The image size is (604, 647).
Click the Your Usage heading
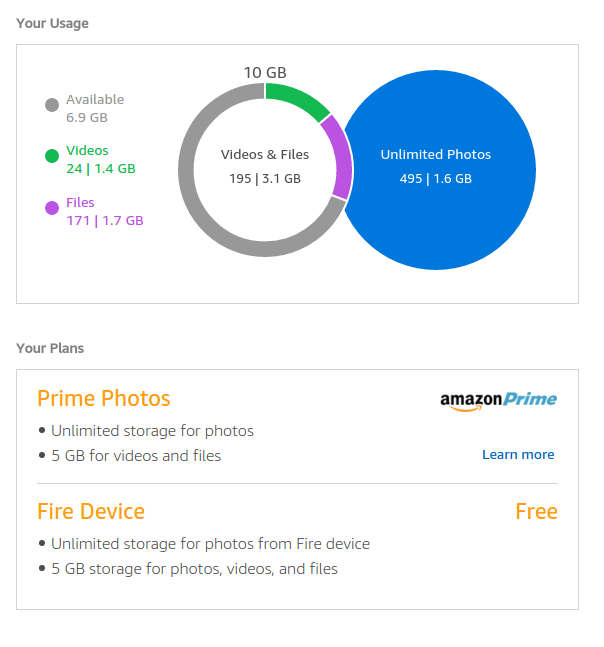pos(52,23)
